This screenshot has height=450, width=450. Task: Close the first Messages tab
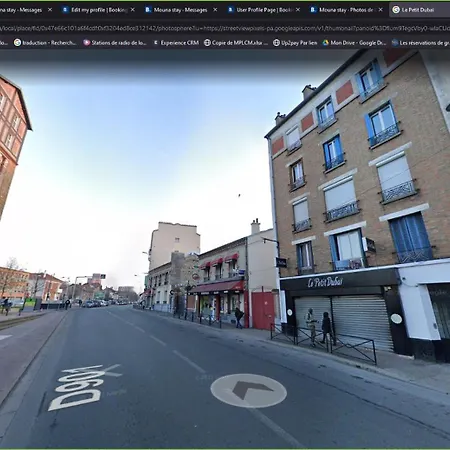pyautogui.click(x=50, y=10)
